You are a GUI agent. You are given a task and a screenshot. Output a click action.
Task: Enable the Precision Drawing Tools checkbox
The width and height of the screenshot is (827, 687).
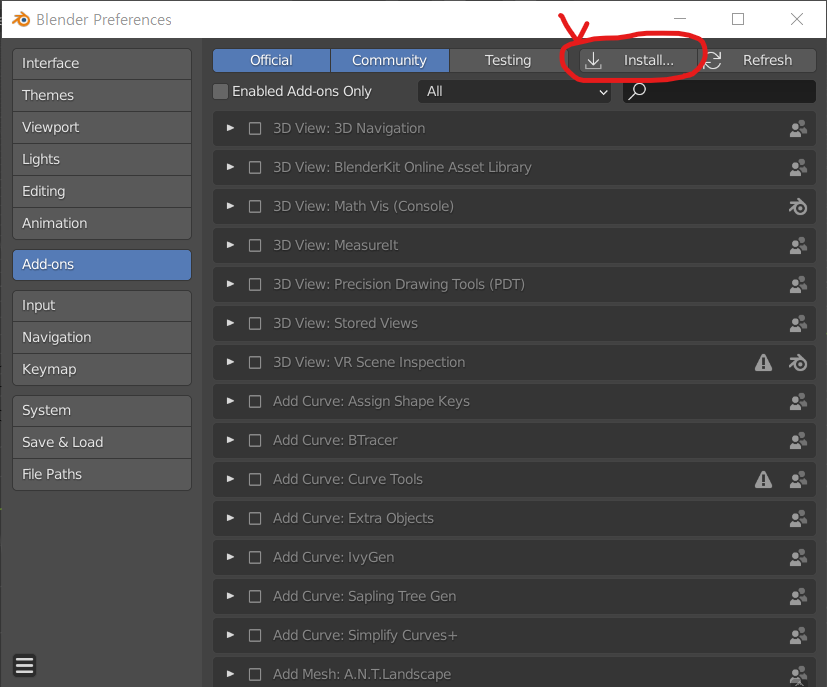(255, 285)
